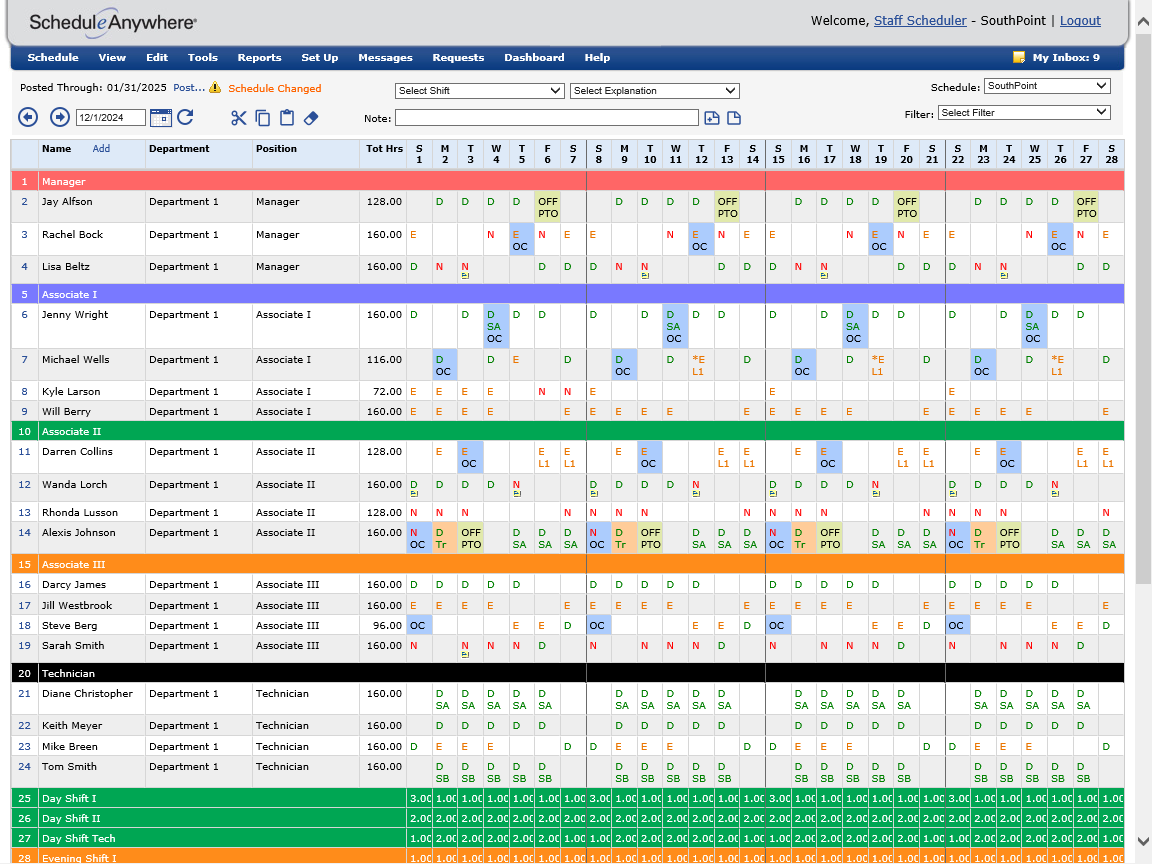Advance to the next schedule period arrow
Viewport: 1152px width, 864px height.
tap(60, 118)
